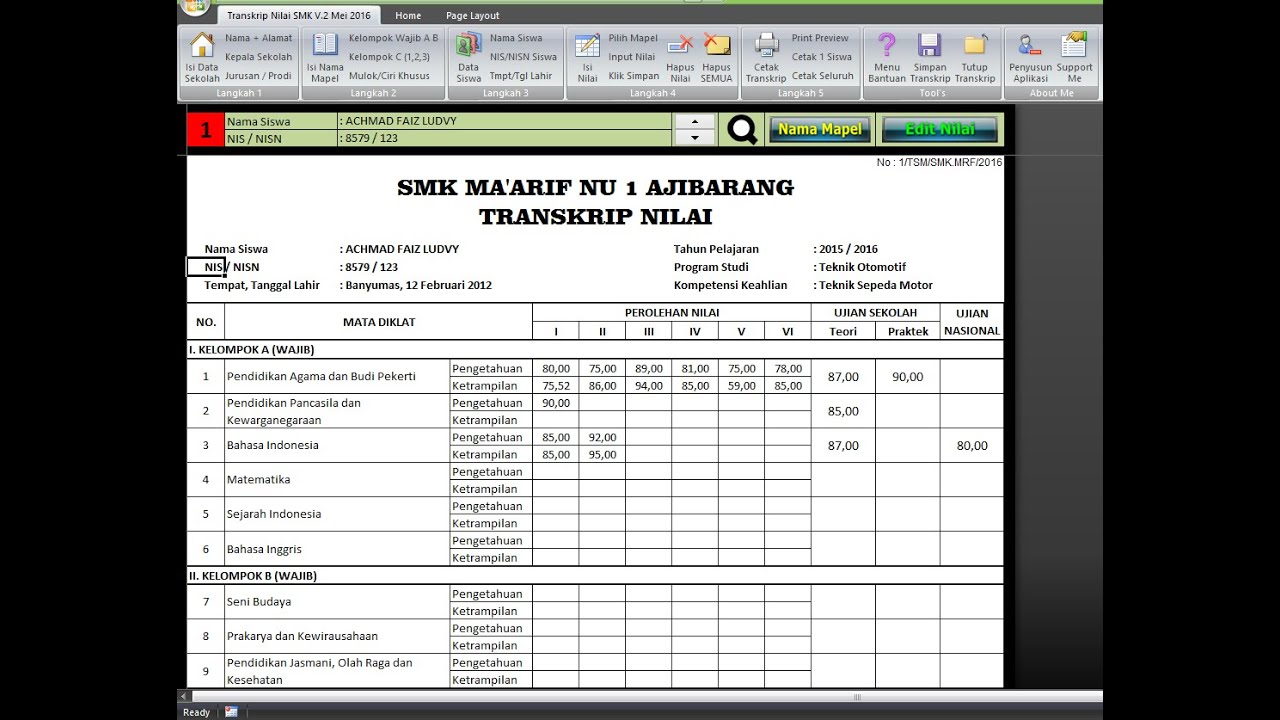Select Mulok/Ciri Khusus command

click(389, 76)
